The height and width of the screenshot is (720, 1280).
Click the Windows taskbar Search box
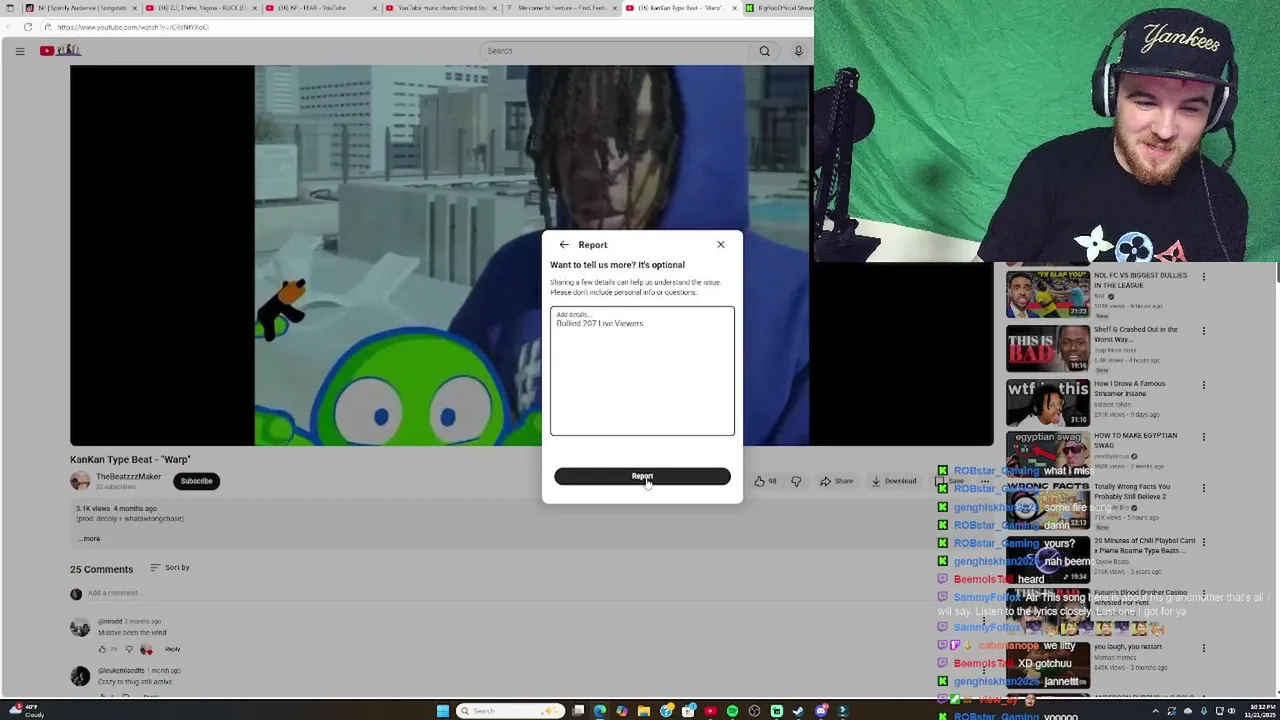tap(510, 711)
